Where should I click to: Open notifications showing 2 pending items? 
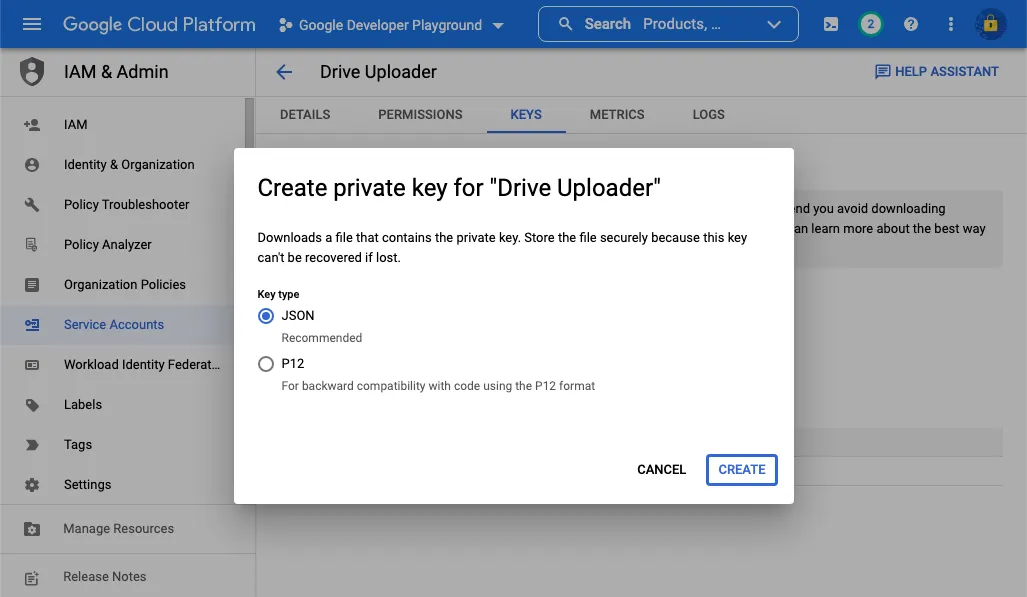click(870, 24)
